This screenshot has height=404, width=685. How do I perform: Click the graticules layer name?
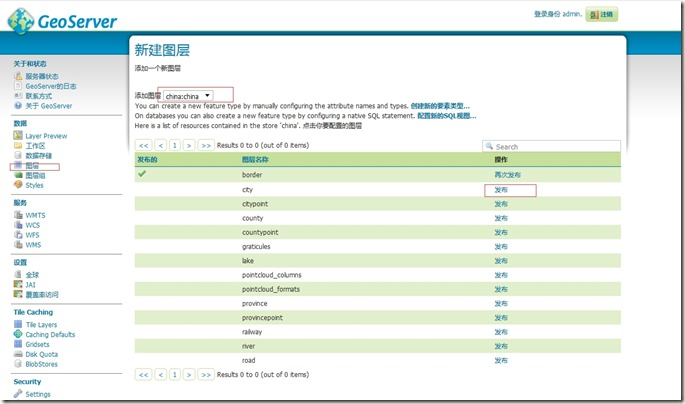point(256,246)
